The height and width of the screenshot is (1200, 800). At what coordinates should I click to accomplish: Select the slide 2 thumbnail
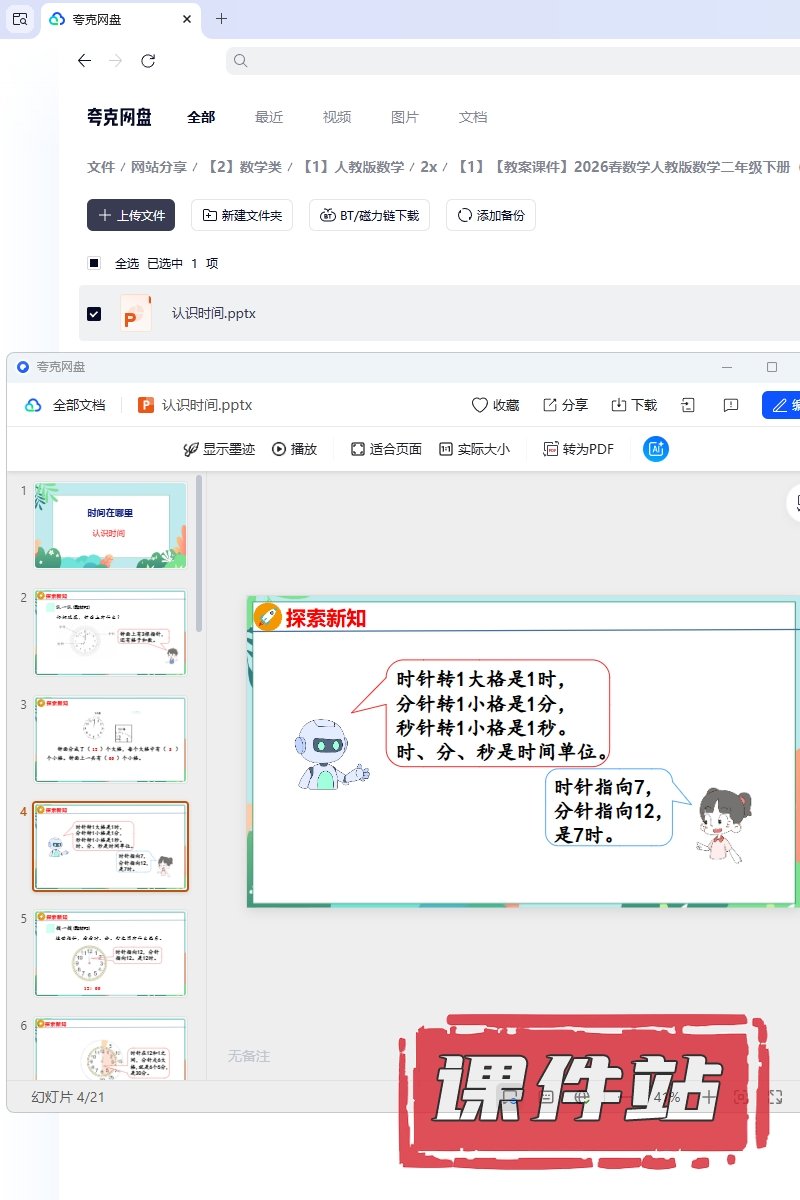point(110,633)
